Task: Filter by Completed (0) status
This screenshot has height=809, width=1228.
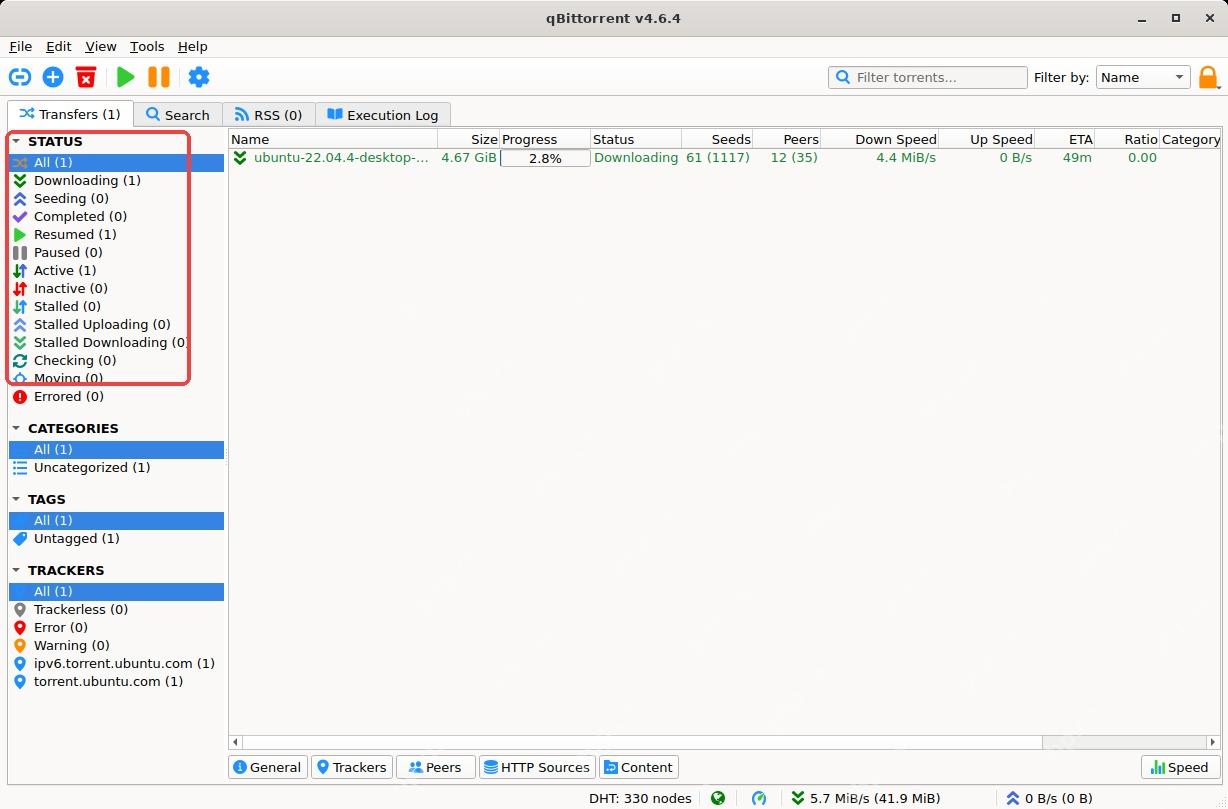Action: (80, 216)
